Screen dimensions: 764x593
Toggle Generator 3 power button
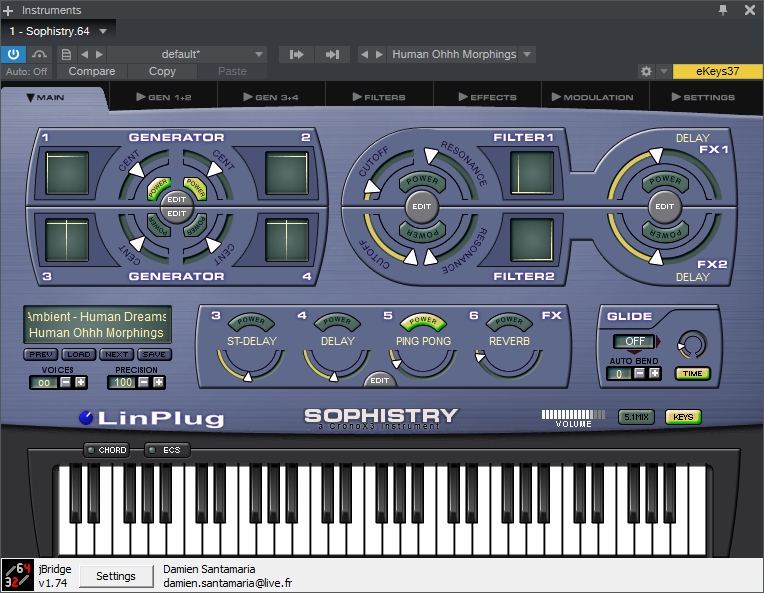coord(159,225)
